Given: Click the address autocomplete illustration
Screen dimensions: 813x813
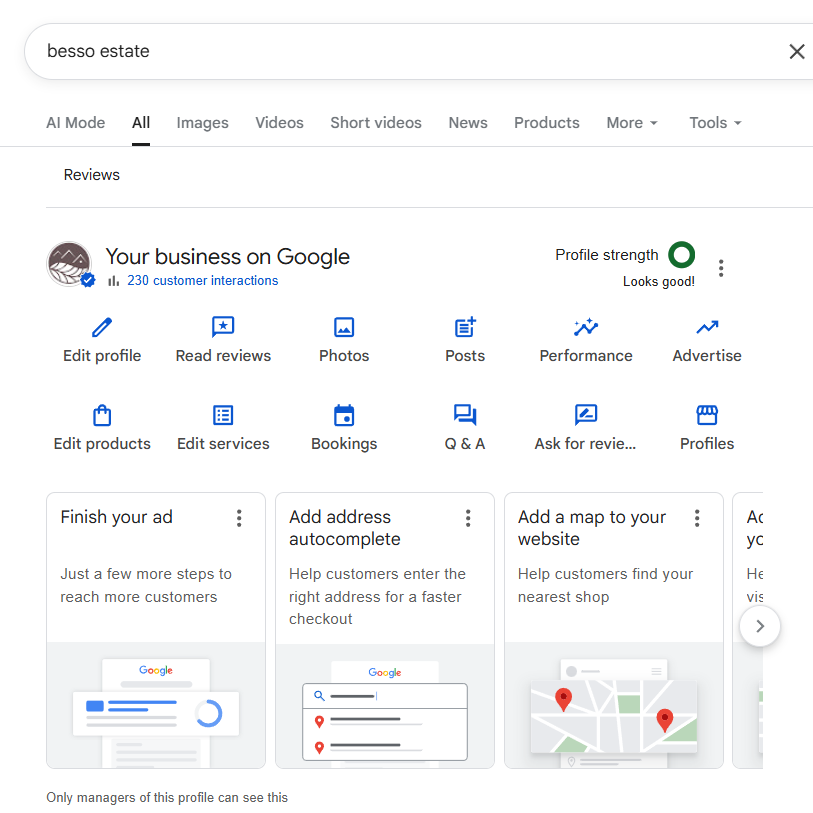Looking at the screenshot, I should [385, 706].
